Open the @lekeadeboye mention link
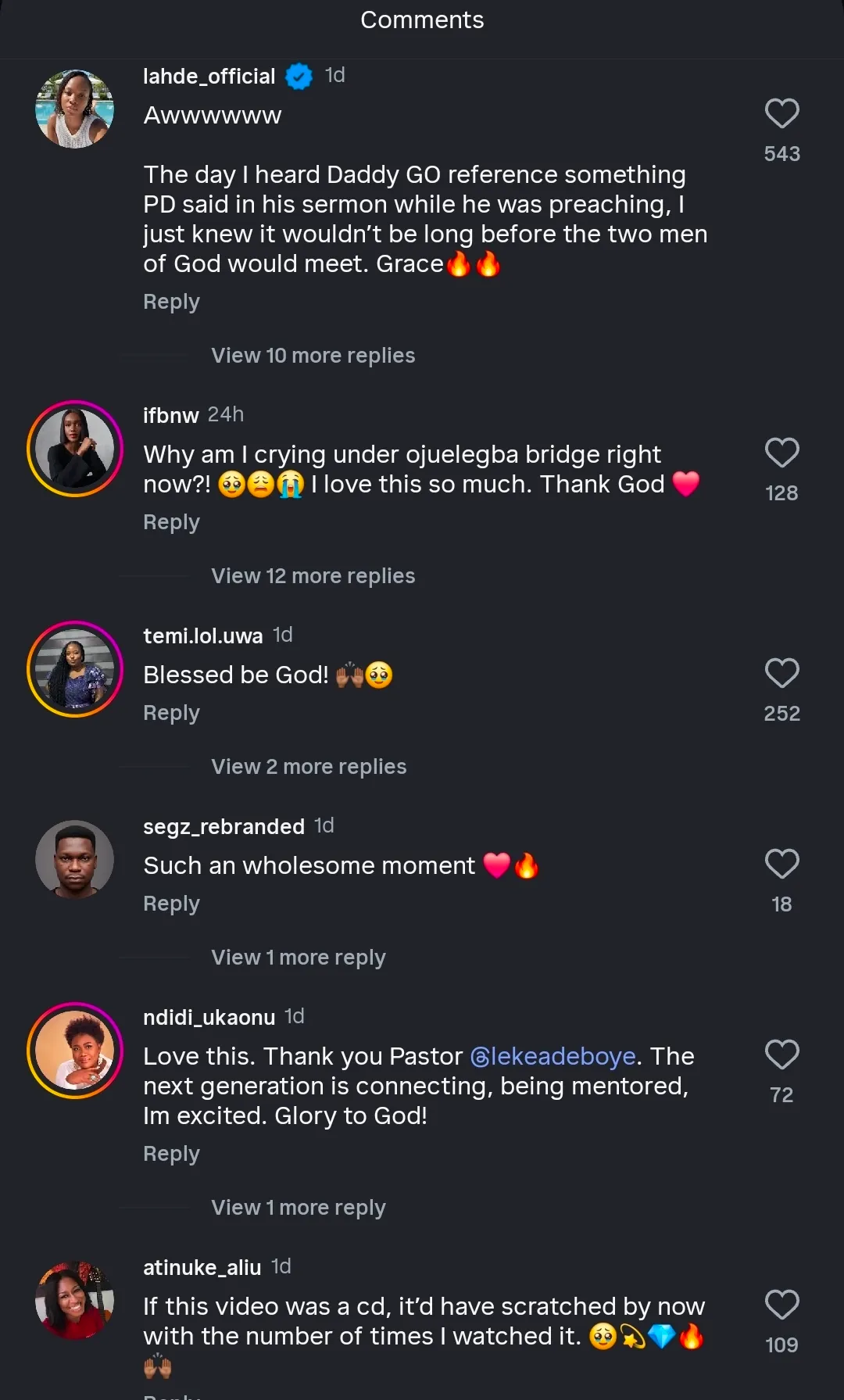Viewport: 844px width, 1400px height. pyautogui.click(x=553, y=1057)
